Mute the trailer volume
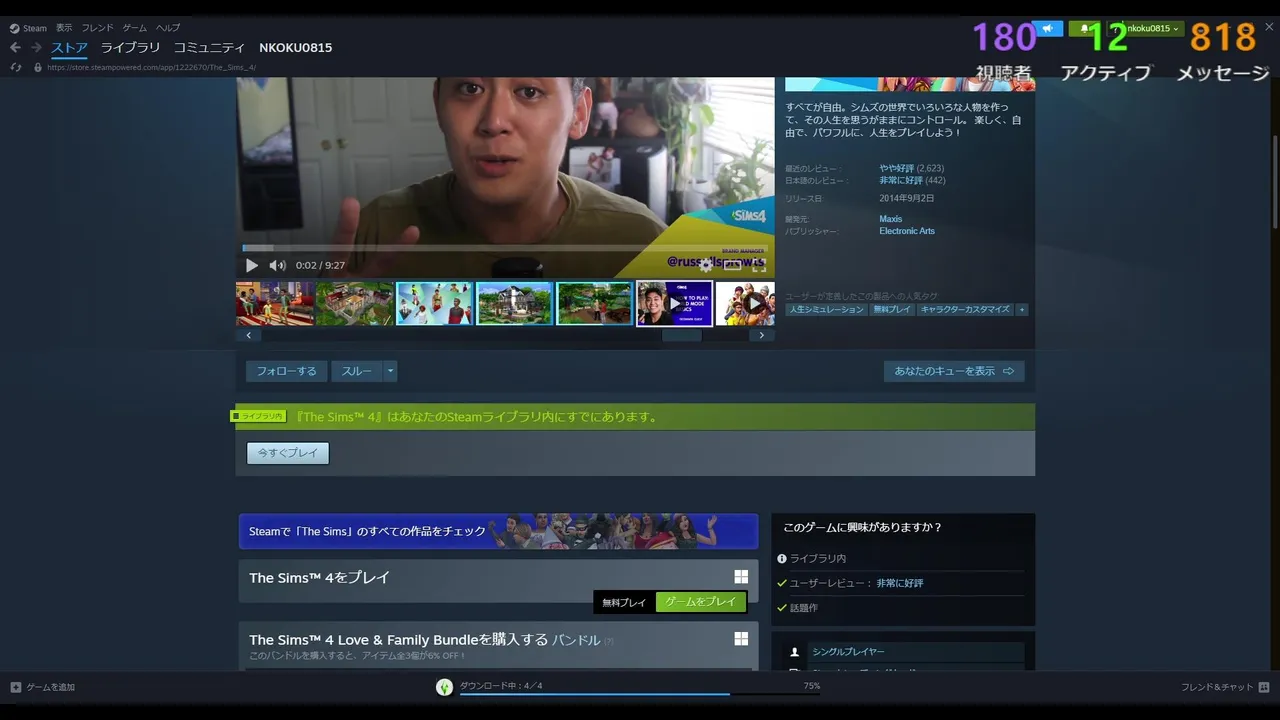This screenshot has width=1280, height=720. (x=277, y=265)
